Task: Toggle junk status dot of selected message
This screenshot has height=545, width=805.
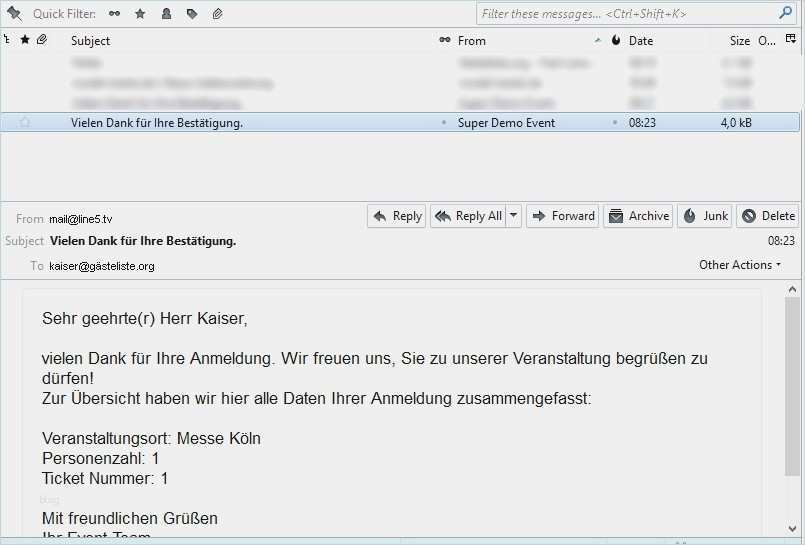Action: click(x=615, y=123)
